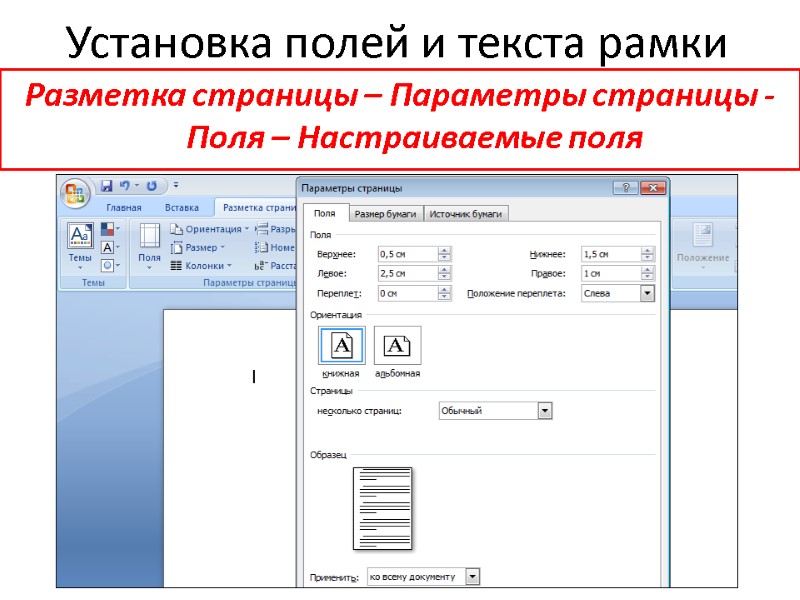The width and height of the screenshot is (800, 600).
Task: Click the Разрывы breaks button in ribbon
Action: click(276, 229)
